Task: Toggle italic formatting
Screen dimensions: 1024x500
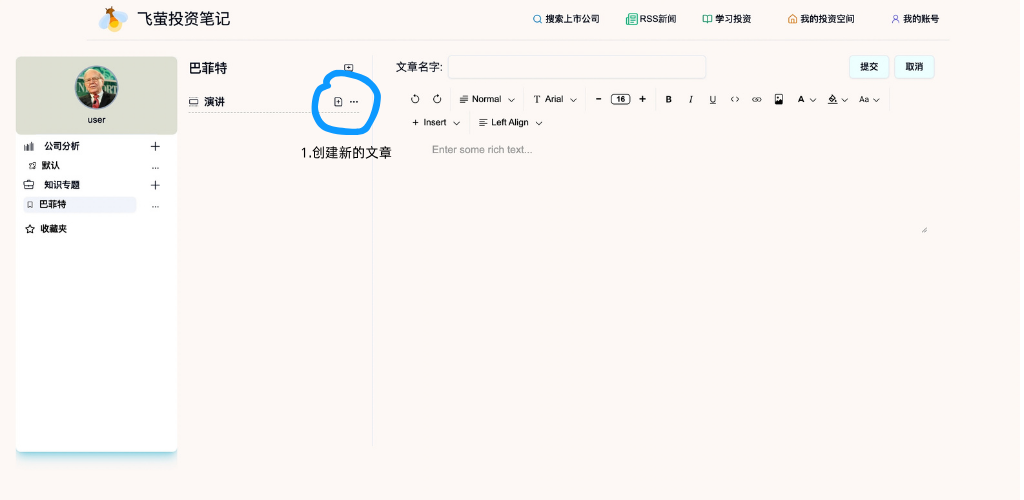Action: point(690,99)
